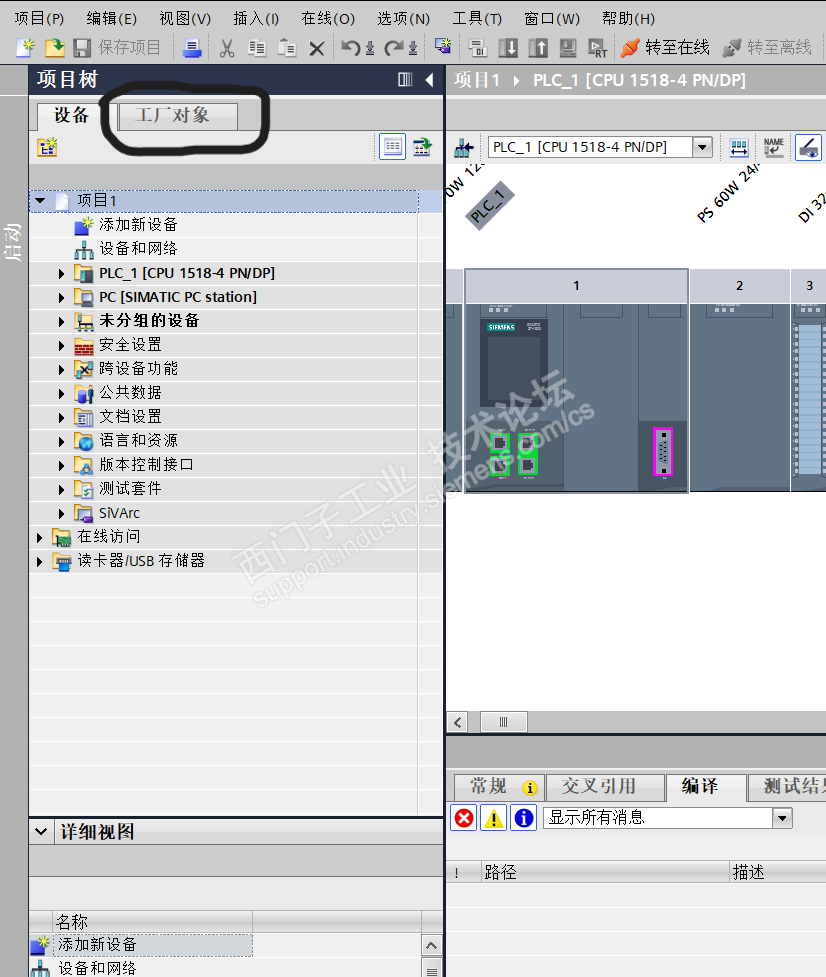Expand 未分组的设备 node

click(61, 322)
